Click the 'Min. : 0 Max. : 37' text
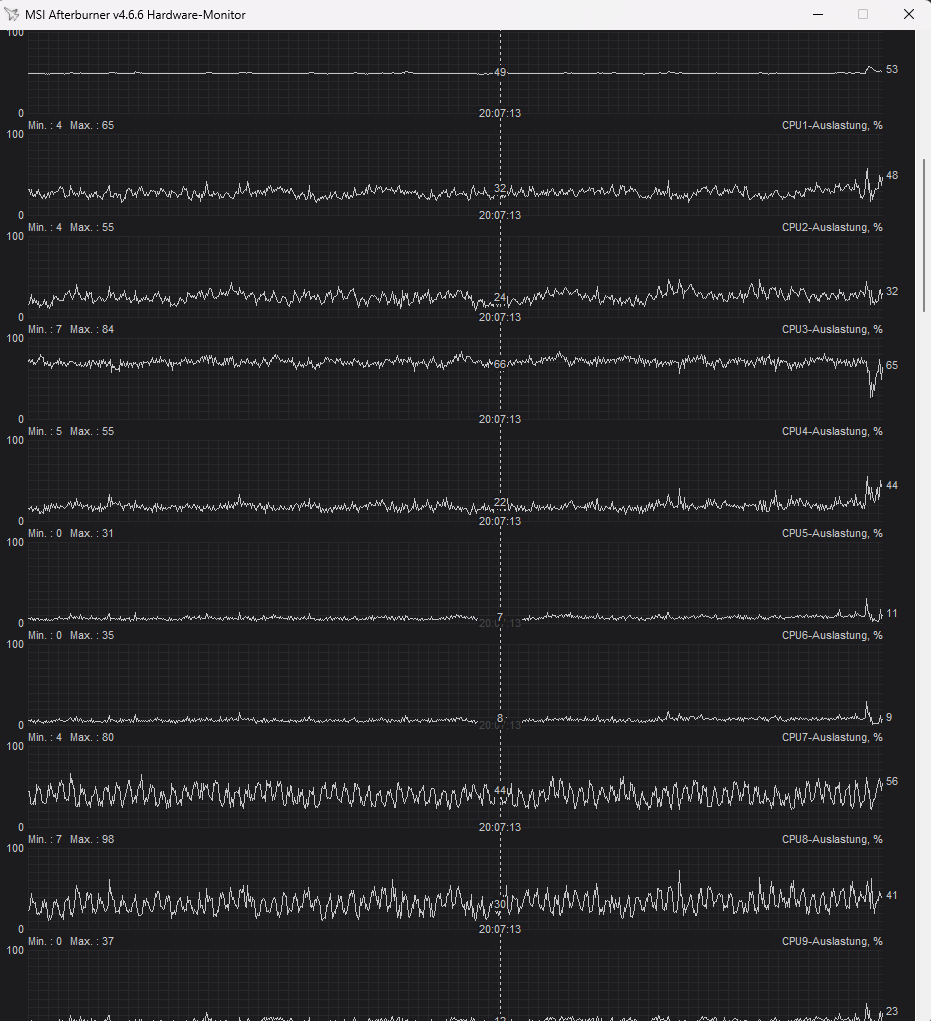This screenshot has width=931, height=1021. point(71,942)
